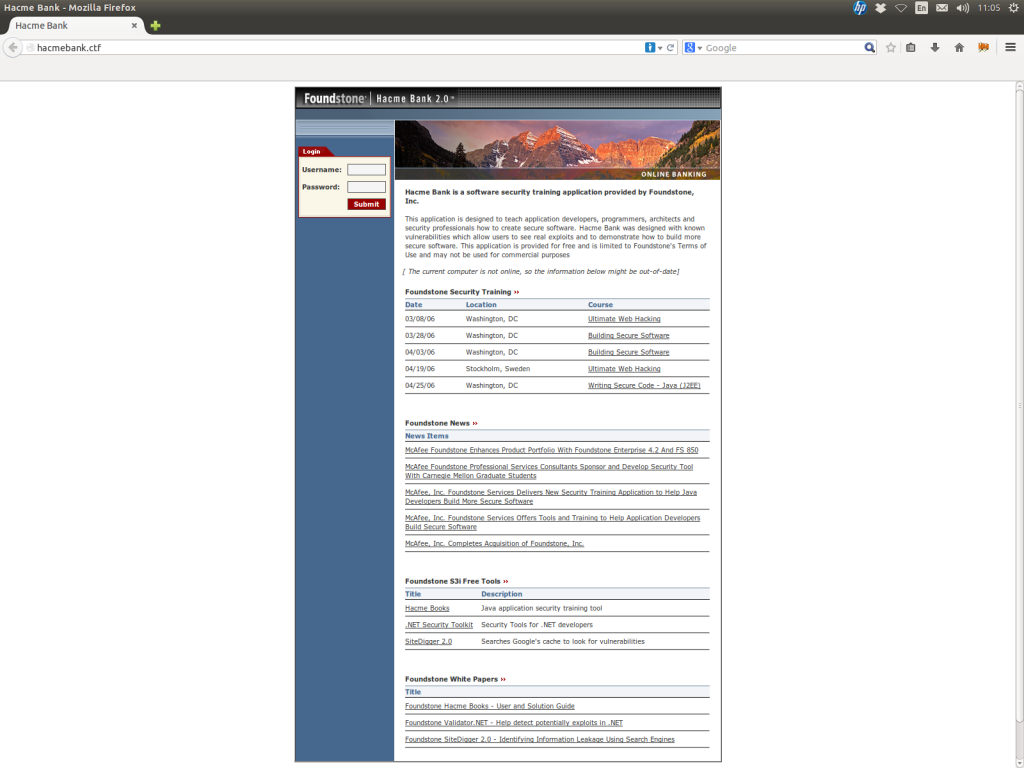Click the Firefox back arrow button

click(13, 47)
